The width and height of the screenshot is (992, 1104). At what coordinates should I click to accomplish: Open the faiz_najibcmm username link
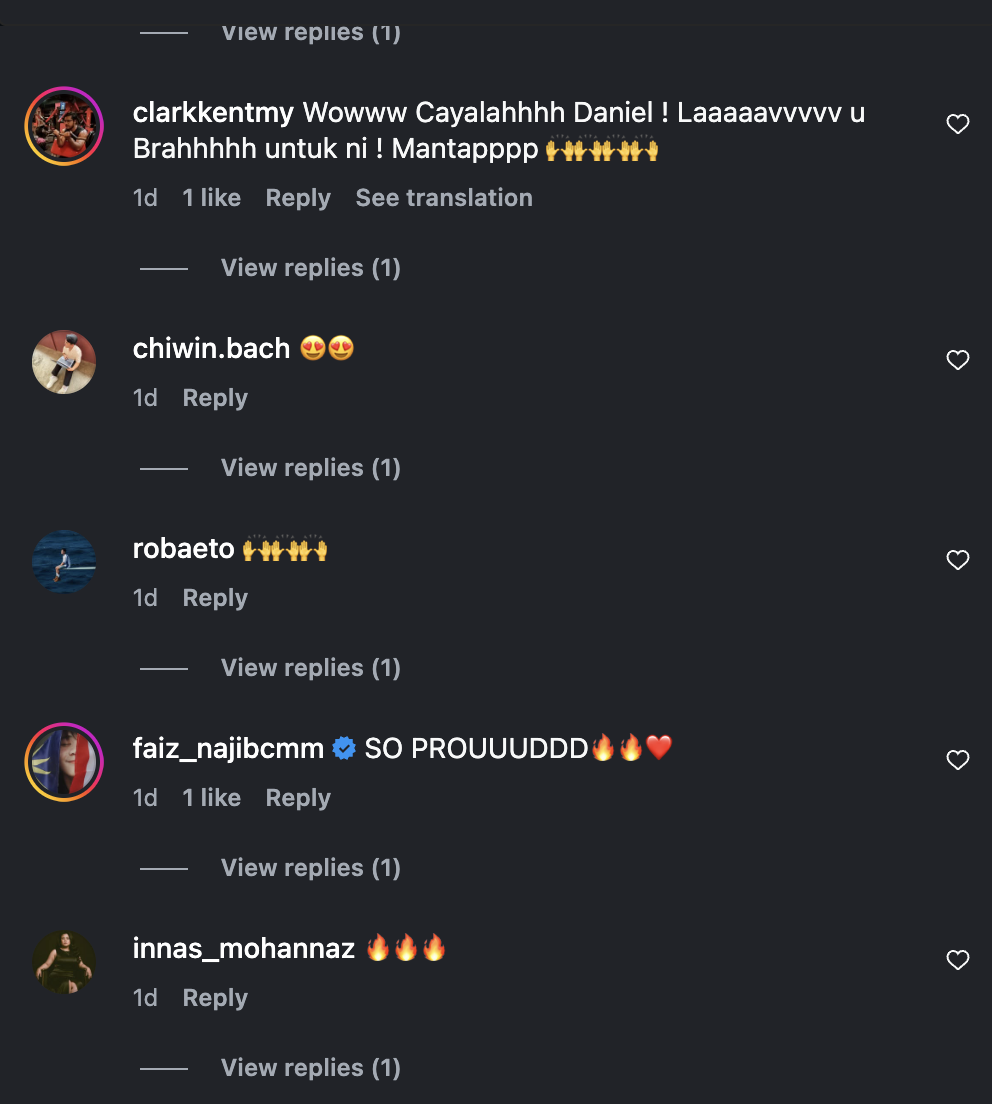[228, 748]
